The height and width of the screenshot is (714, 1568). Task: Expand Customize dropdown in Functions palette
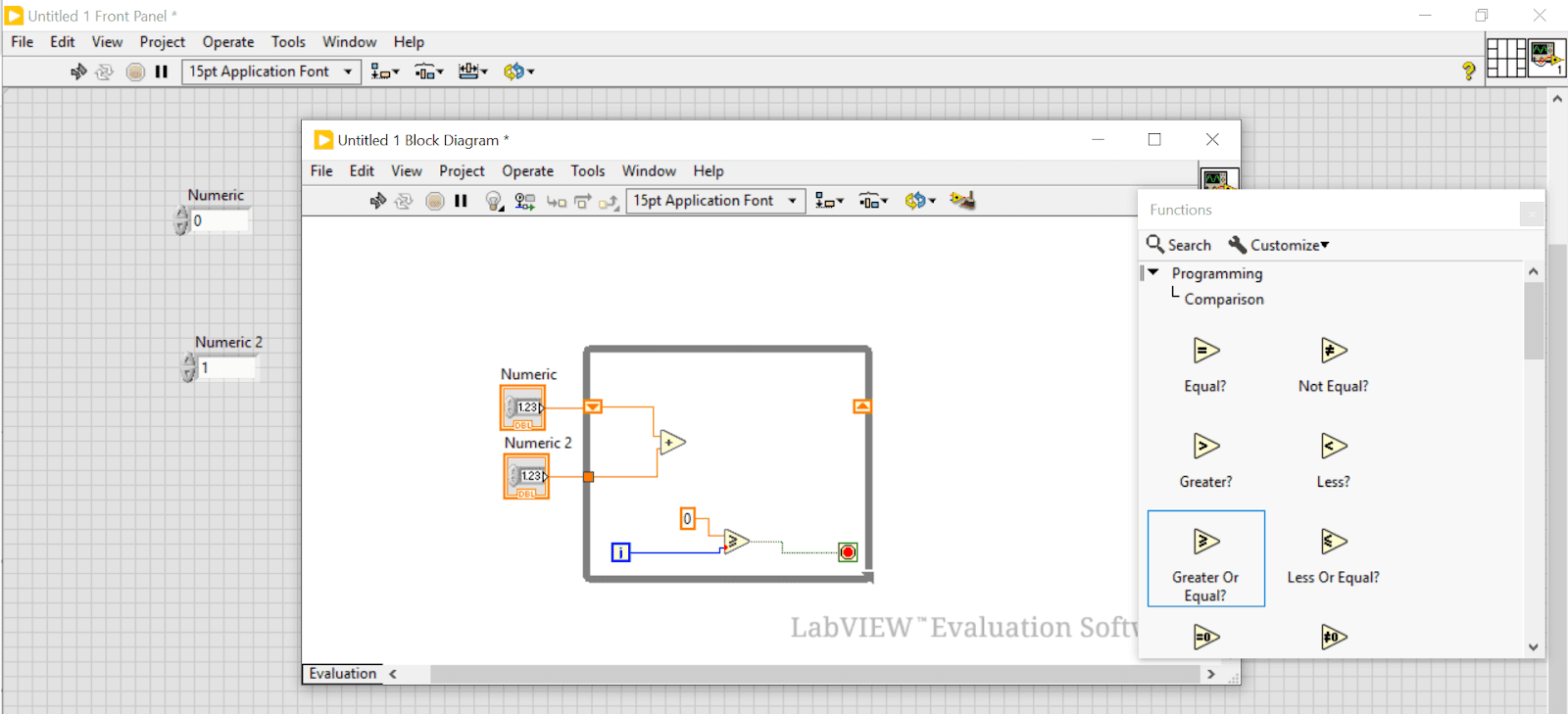click(x=1289, y=245)
